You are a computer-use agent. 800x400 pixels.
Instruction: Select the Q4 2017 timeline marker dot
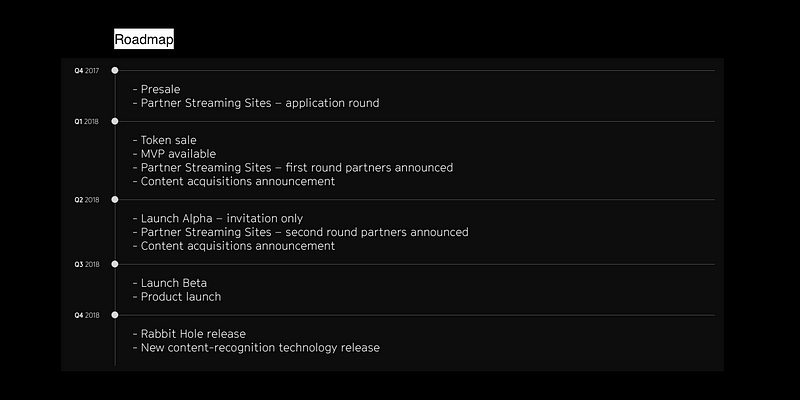(115, 70)
